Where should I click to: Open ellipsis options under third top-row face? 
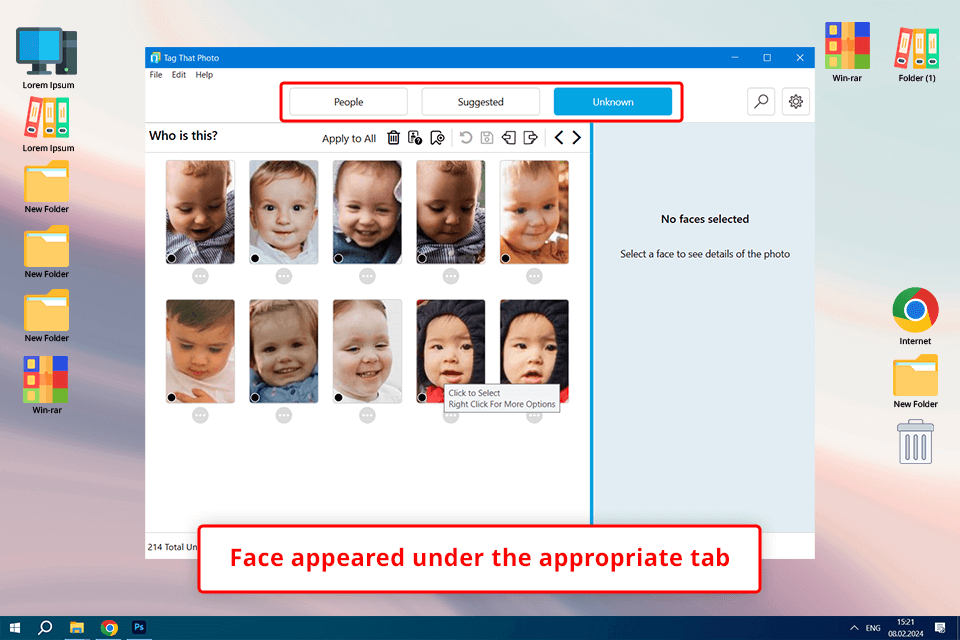(x=367, y=276)
